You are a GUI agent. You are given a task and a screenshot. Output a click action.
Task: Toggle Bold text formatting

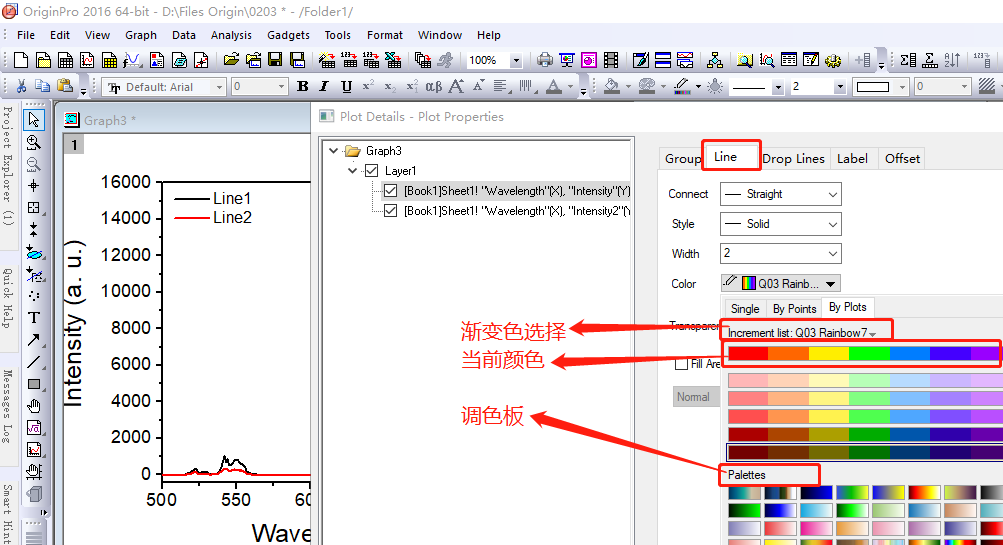pos(303,86)
